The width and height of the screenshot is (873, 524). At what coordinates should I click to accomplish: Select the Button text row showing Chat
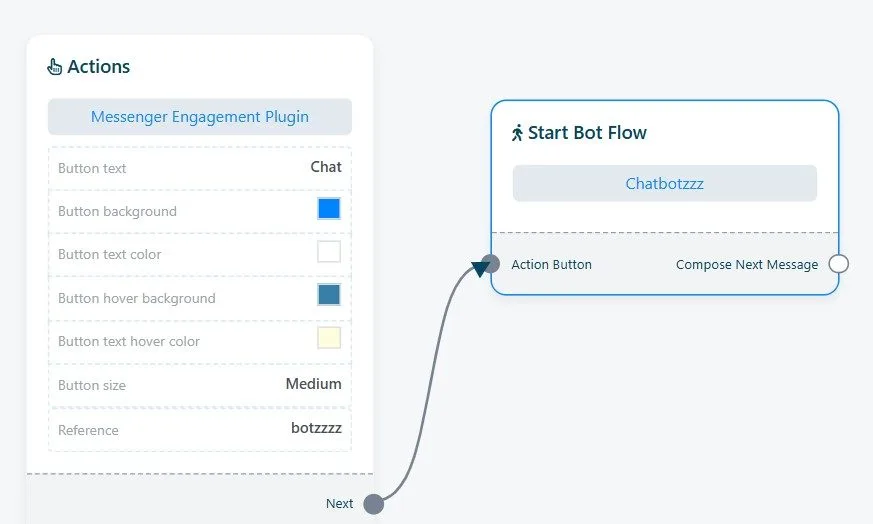coord(200,168)
